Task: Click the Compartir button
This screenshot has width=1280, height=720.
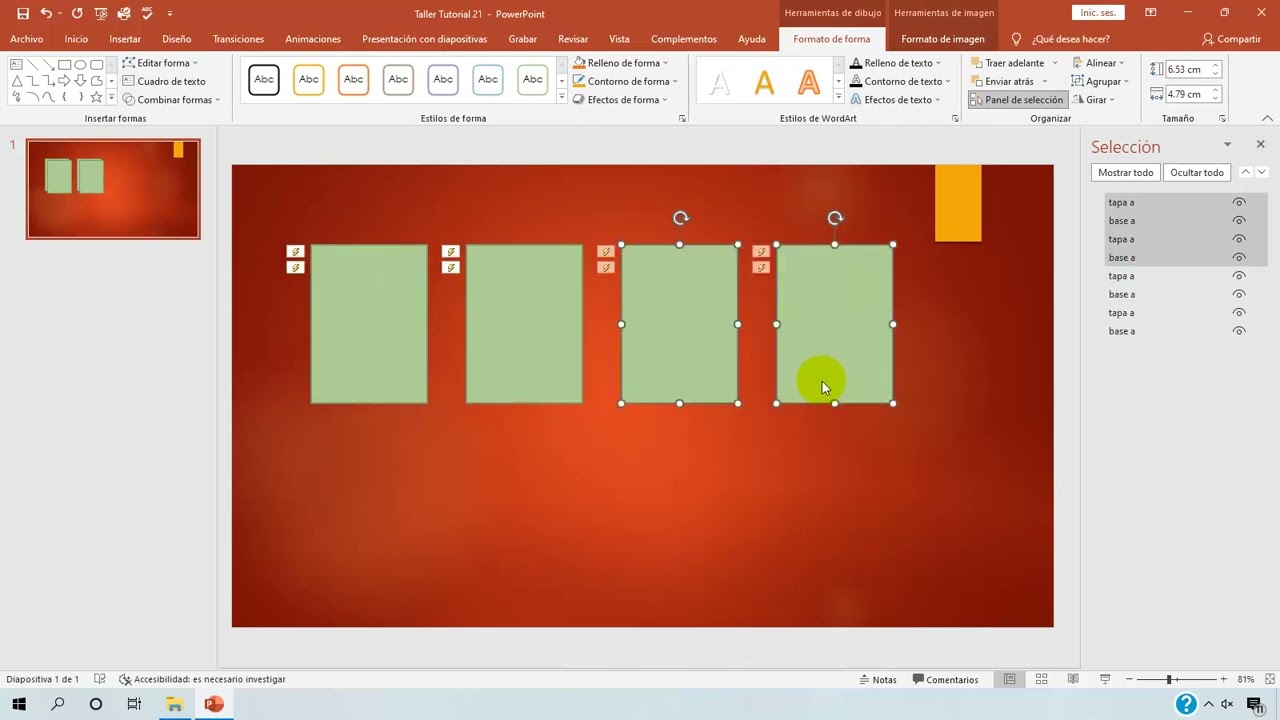Action: point(1231,39)
